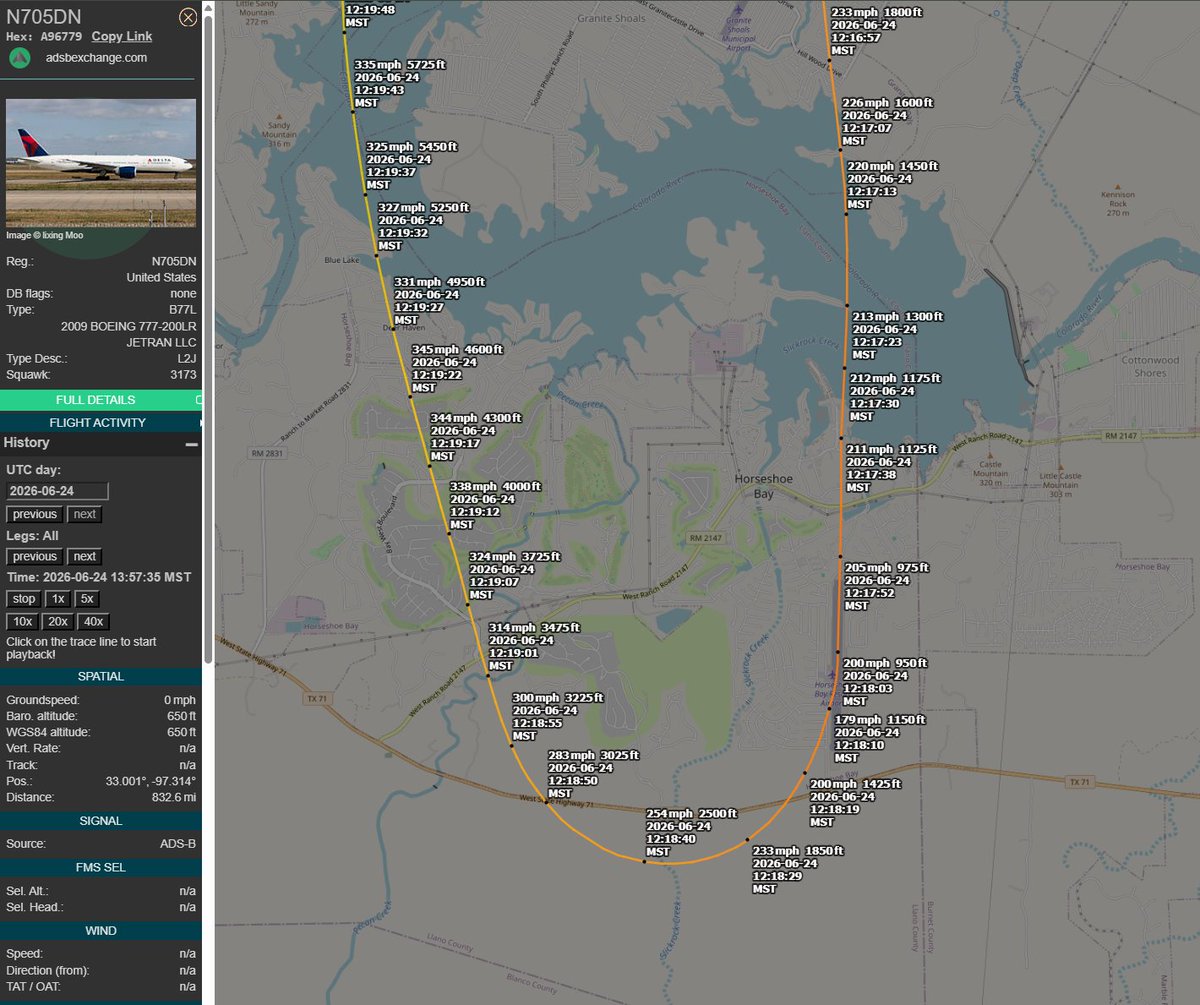The image size is (1200, 1005).
Task: Set playback speed to 40x
Action: pos(94,621)
